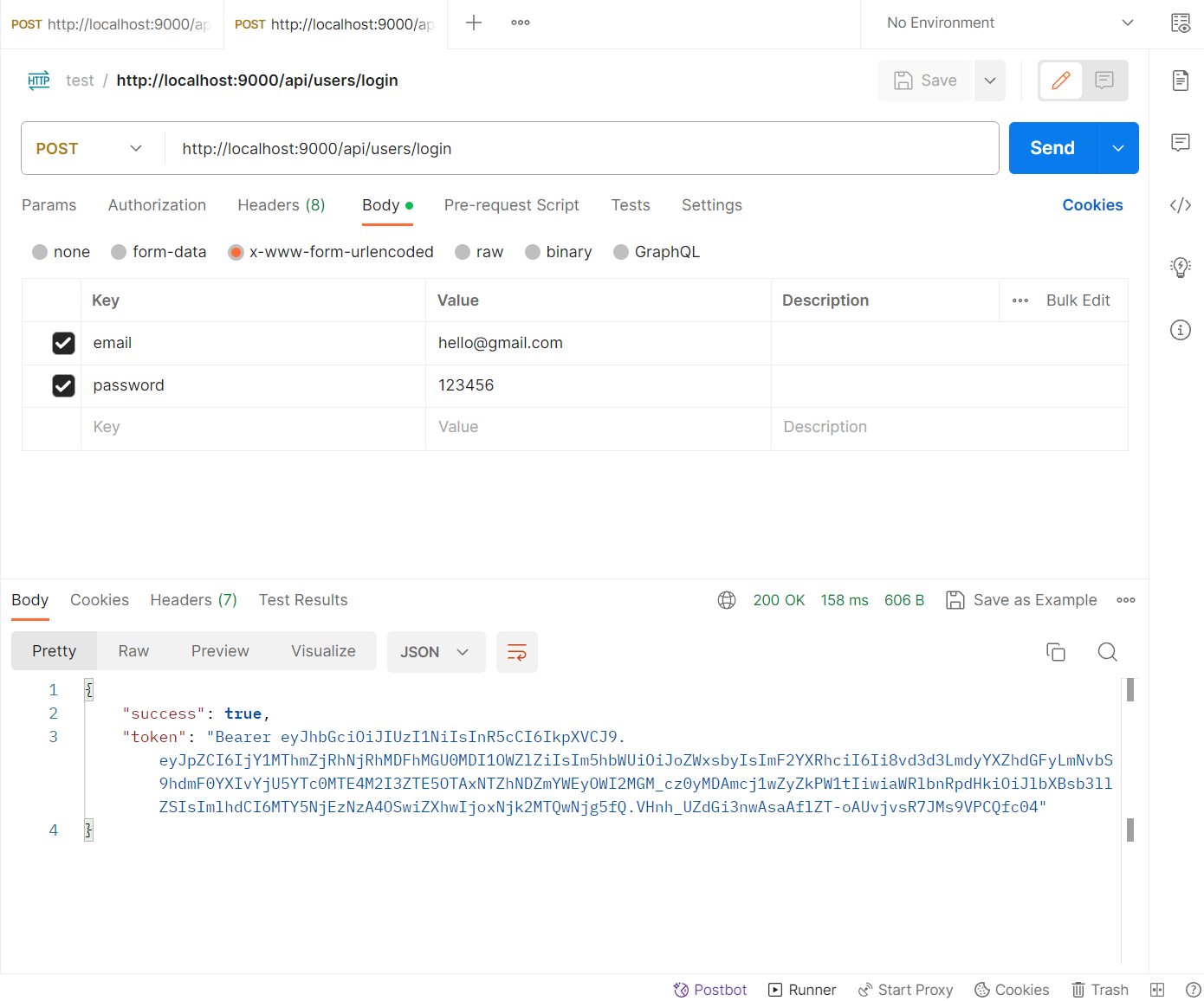The width and height of the screenshot is (1204, 1001).
Task: Click the code snippet icon in right sidebar
Action: [1180, 205]
